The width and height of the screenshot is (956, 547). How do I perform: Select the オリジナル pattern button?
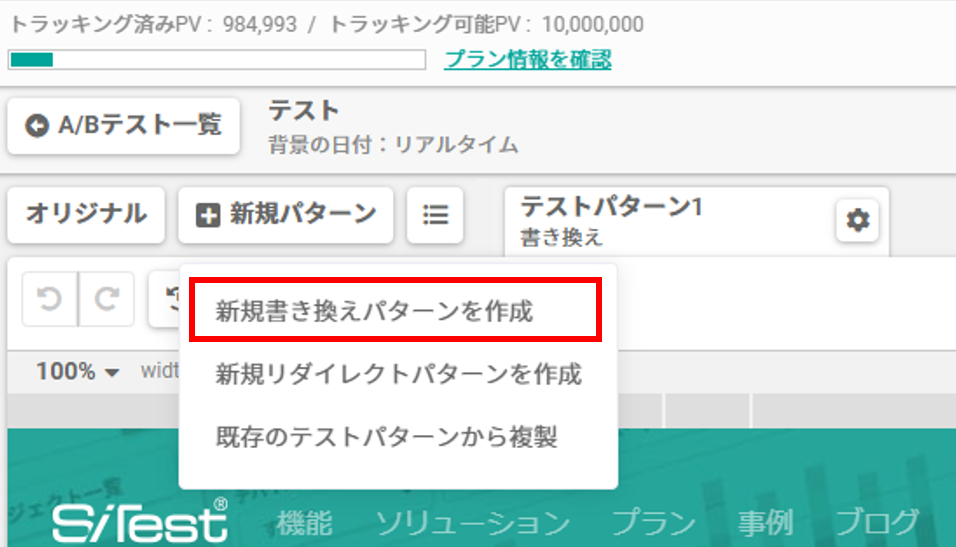coord(86,215)
